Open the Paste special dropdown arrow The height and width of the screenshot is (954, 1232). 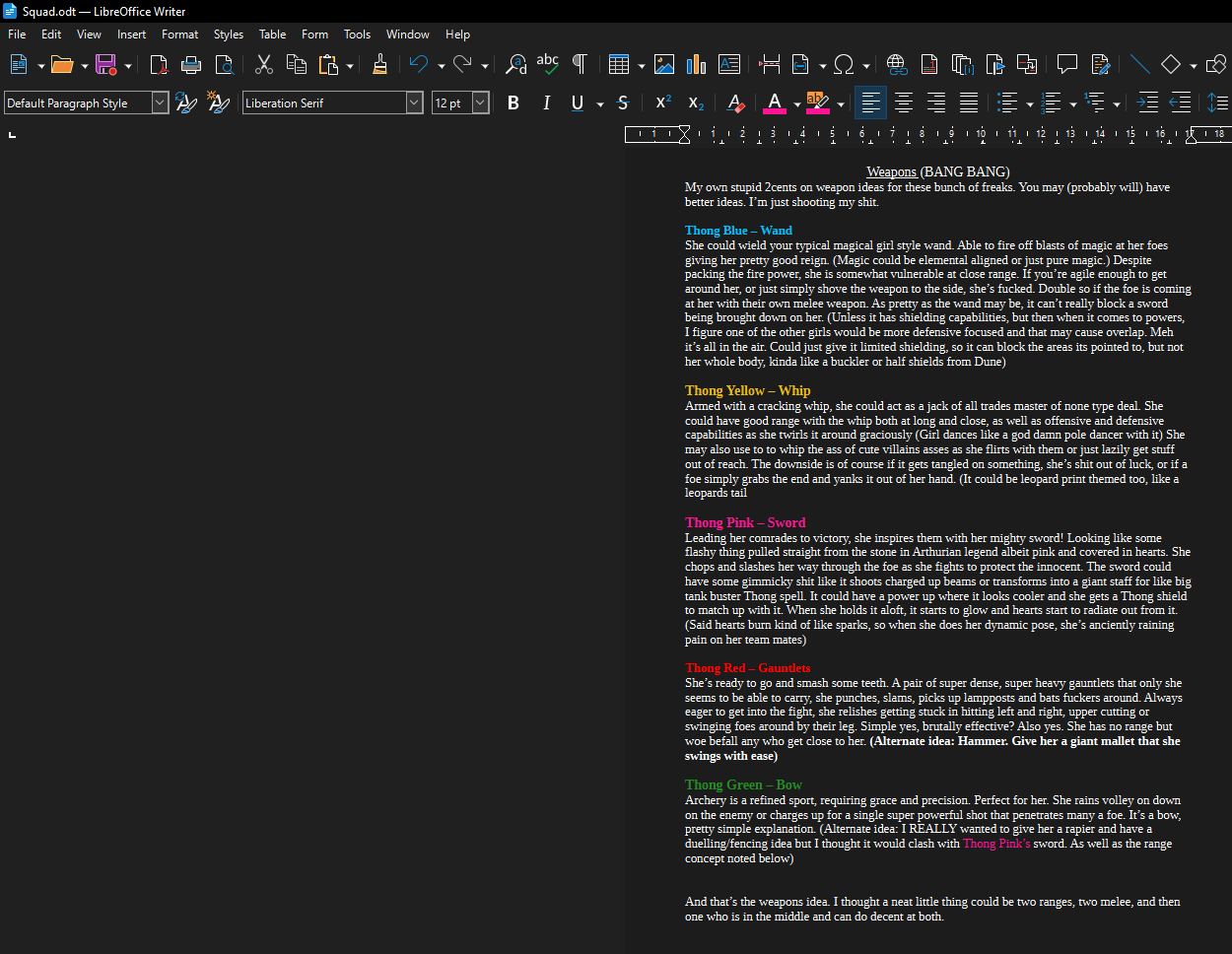[x=350, y=65]
